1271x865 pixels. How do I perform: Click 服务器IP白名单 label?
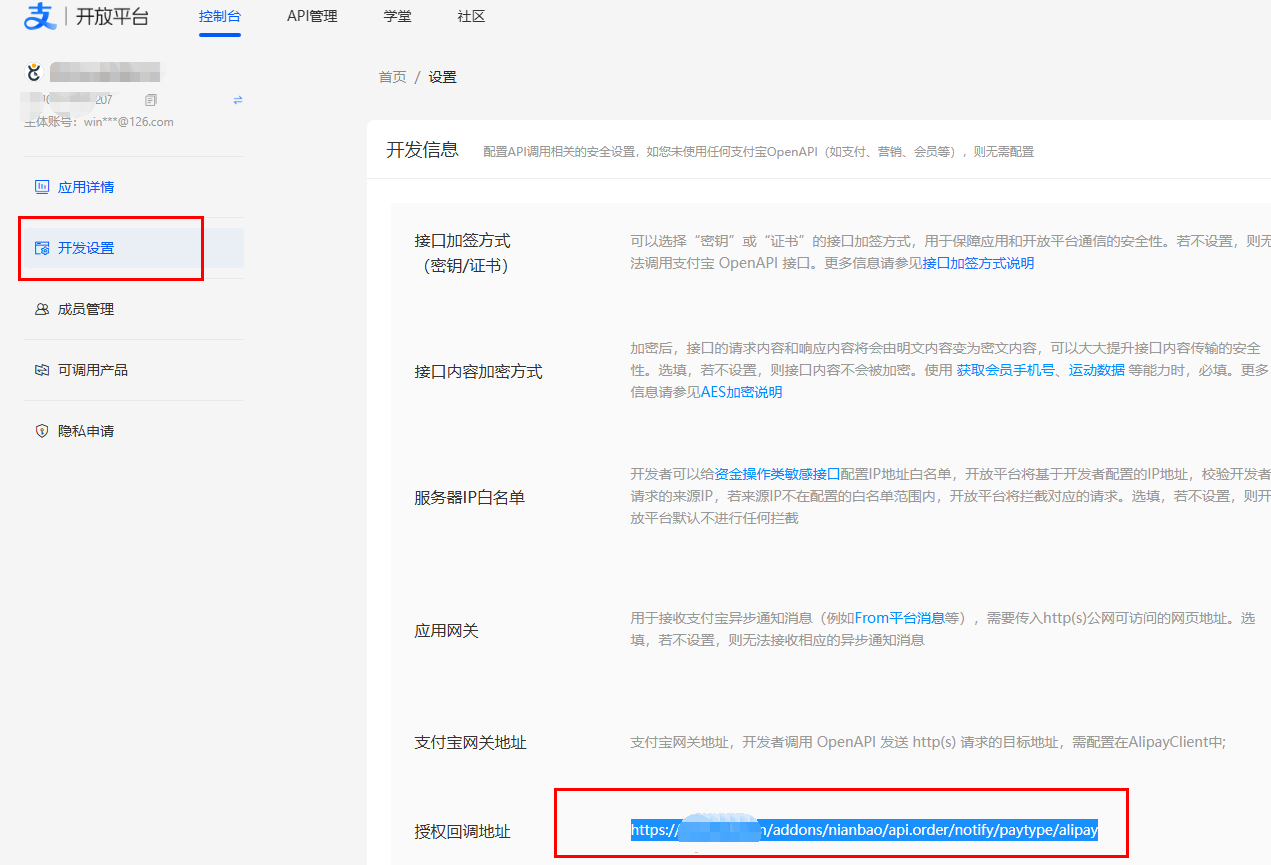pos(469,497)
